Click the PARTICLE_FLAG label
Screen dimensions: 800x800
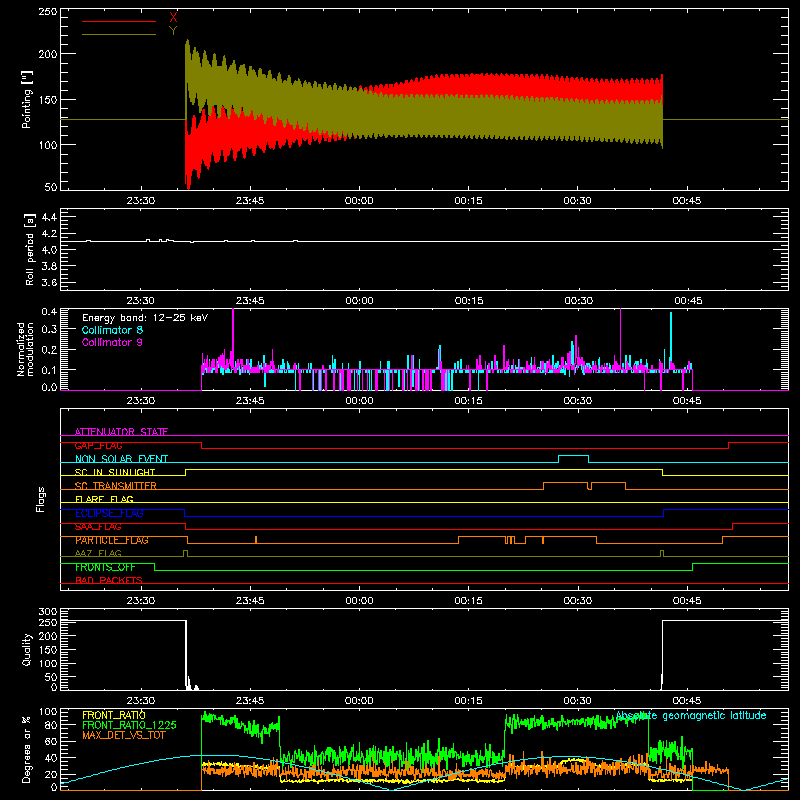[112, 540]
